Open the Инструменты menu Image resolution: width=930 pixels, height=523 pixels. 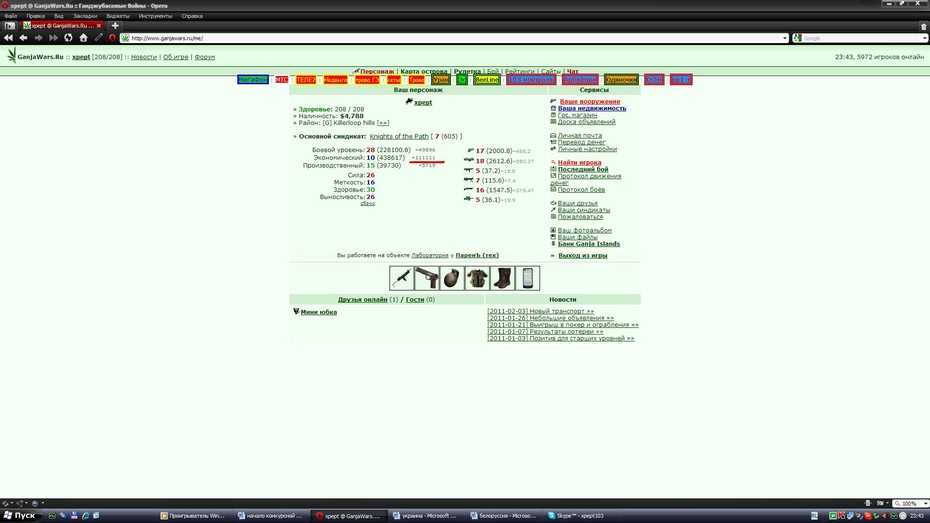point(155,16)
